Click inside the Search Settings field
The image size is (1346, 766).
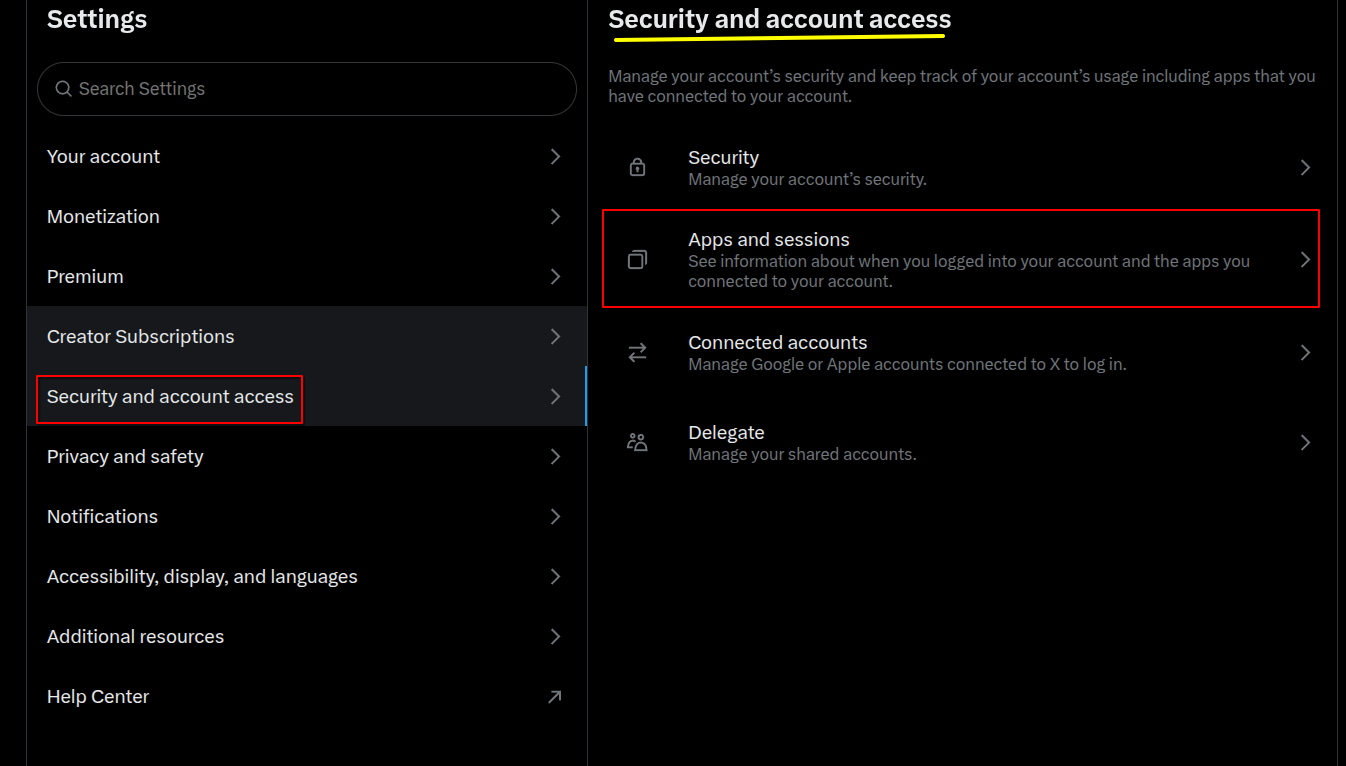(x=300, y=89)
